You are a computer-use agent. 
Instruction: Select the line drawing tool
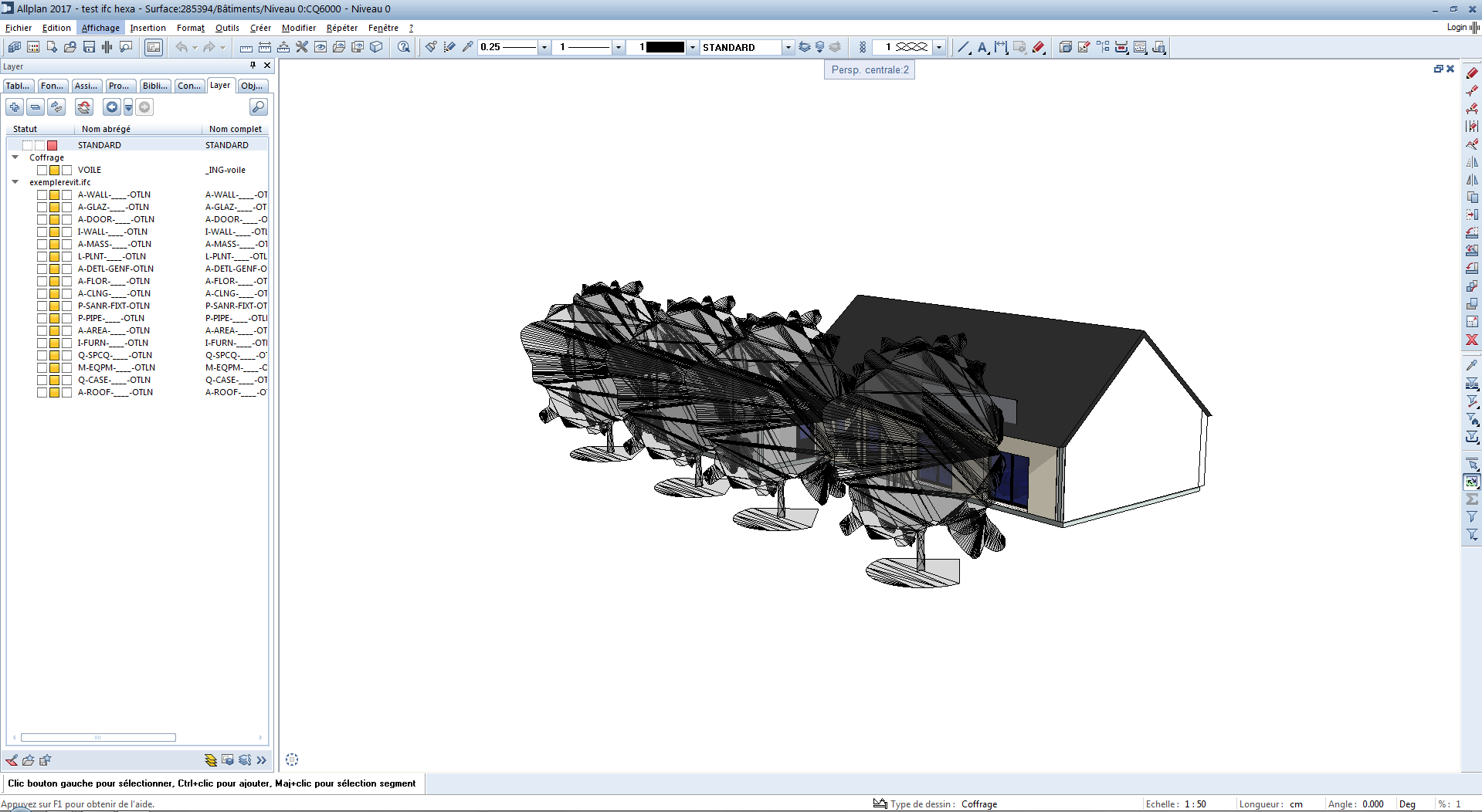(963, 47)
